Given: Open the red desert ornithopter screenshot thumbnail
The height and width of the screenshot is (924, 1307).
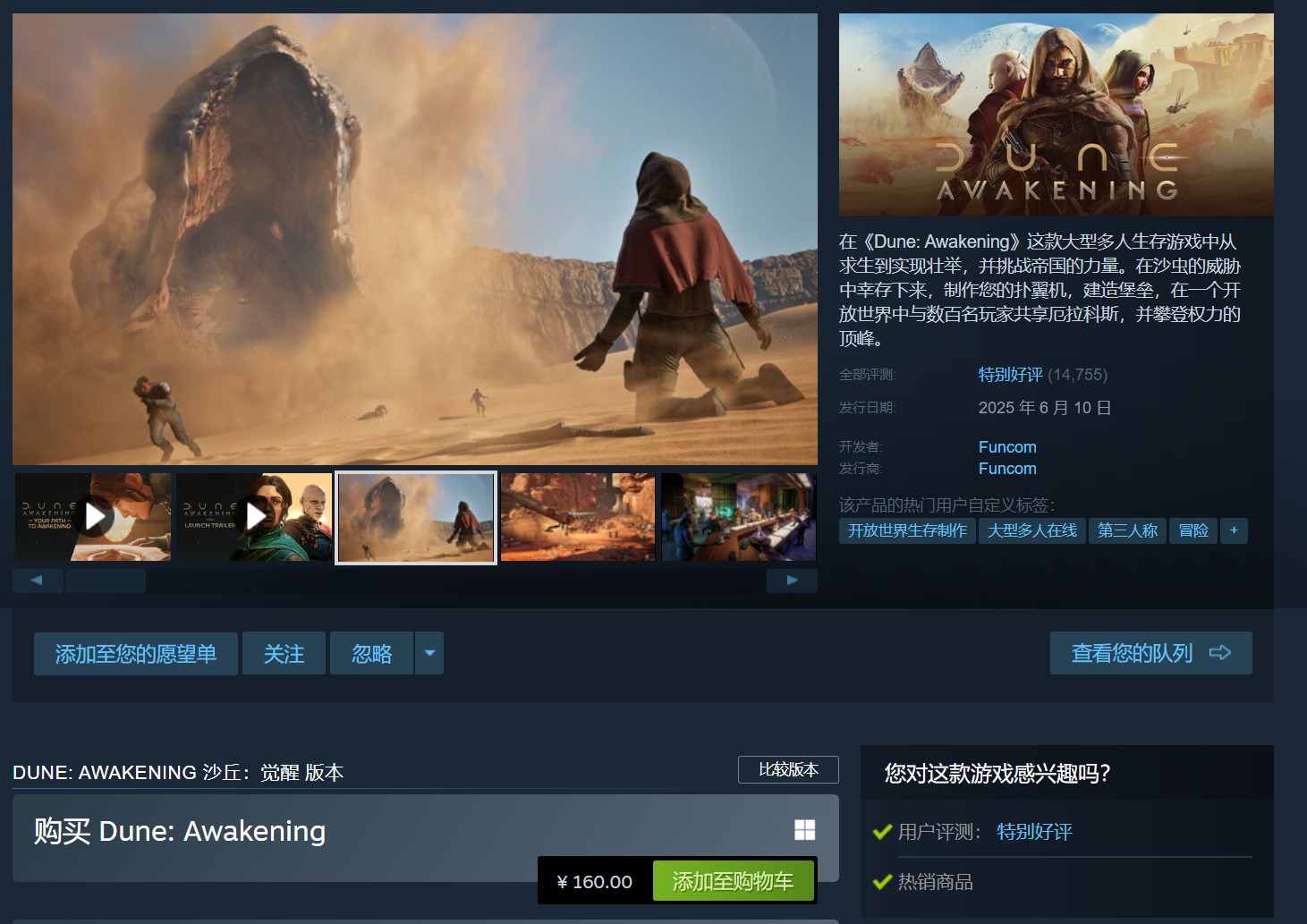Looking at the screenshot, I should tap(578, 517).
